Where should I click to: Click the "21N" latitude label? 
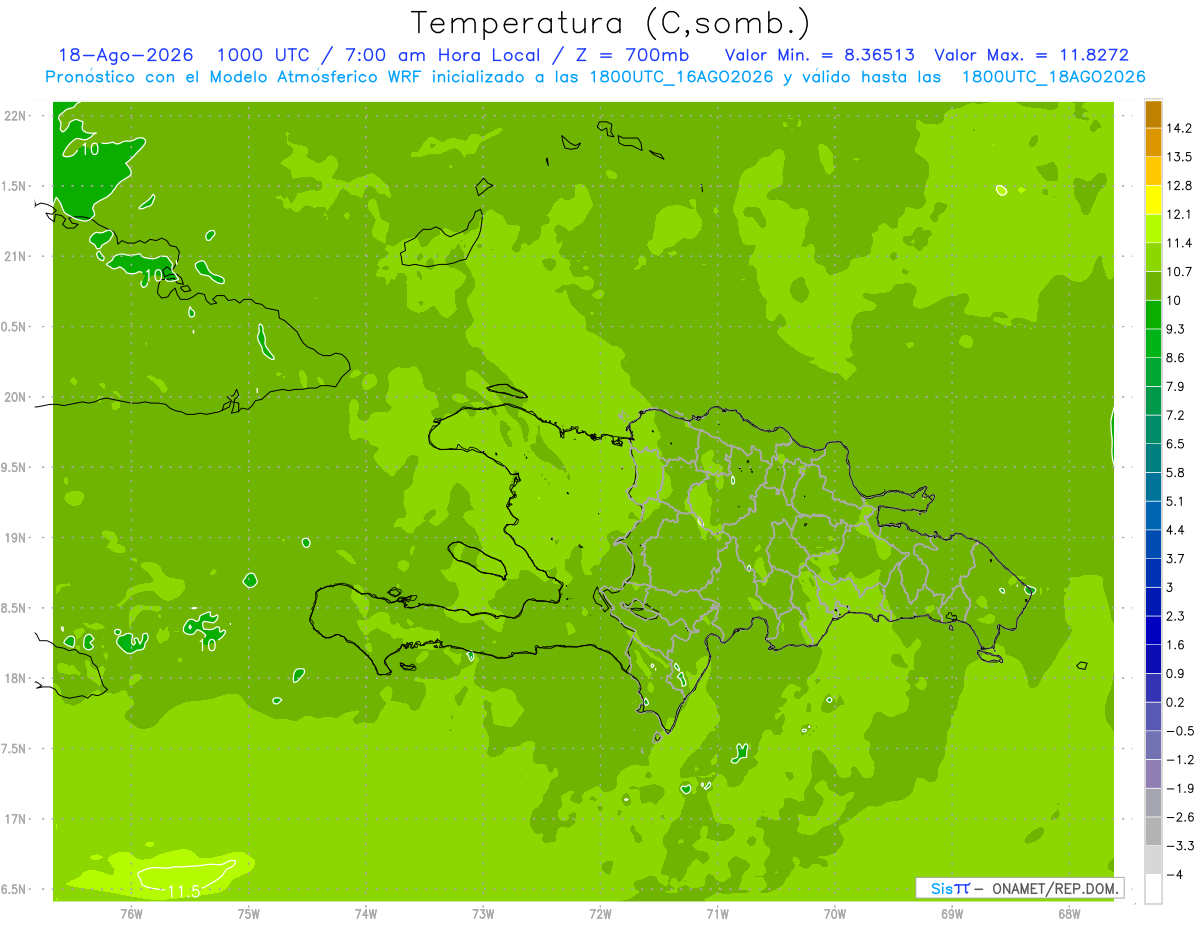tap(16, 257)
